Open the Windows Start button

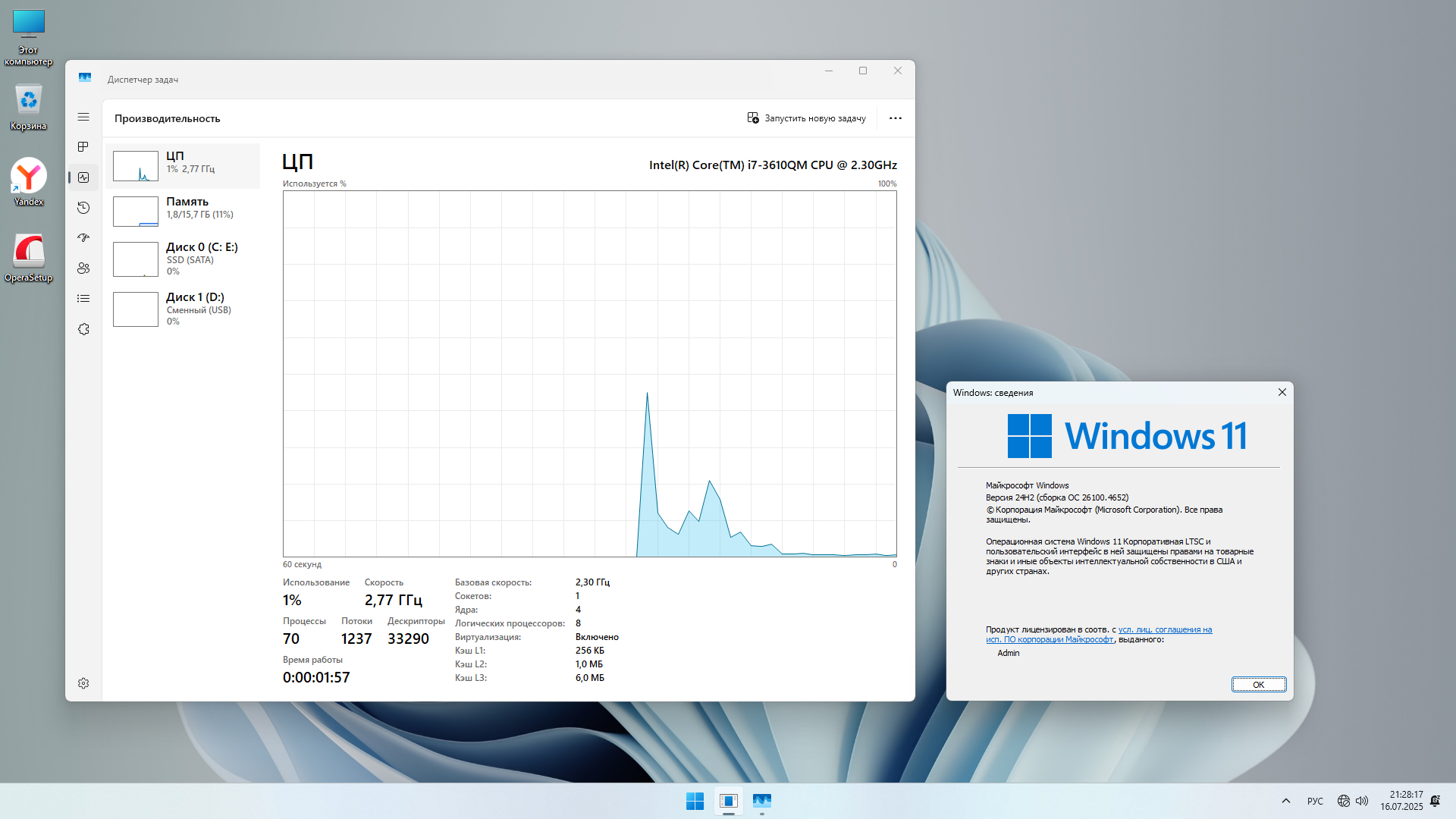[695, 801]
